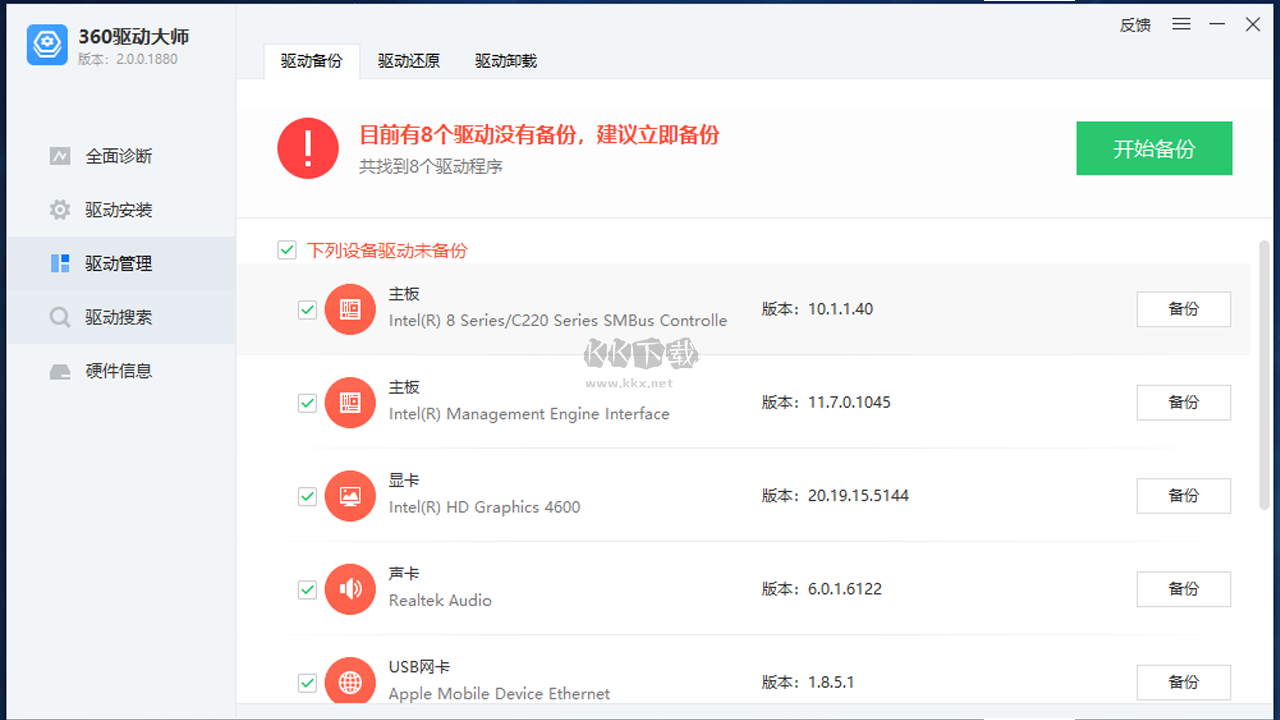This screenshot has width=1280, height=720.
Task: Click motherboard icon for Management Engine Interface
Action: [350, 402]
